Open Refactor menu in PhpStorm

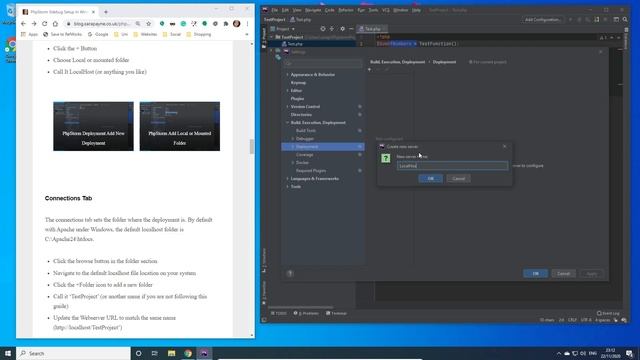click(346, 10)
